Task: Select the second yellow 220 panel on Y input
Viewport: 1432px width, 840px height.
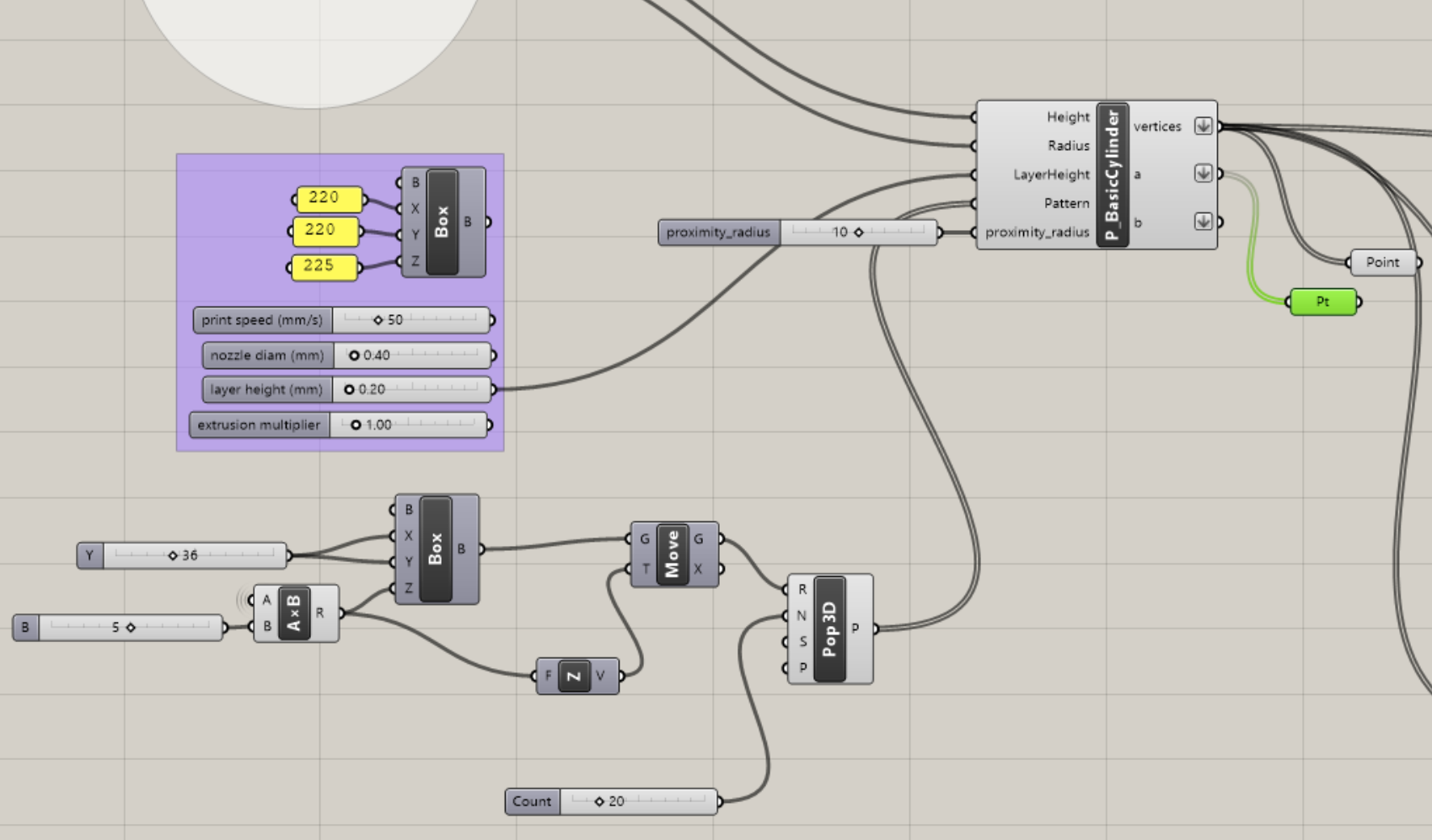Action: pyautogui.click(x=325, y=231)
